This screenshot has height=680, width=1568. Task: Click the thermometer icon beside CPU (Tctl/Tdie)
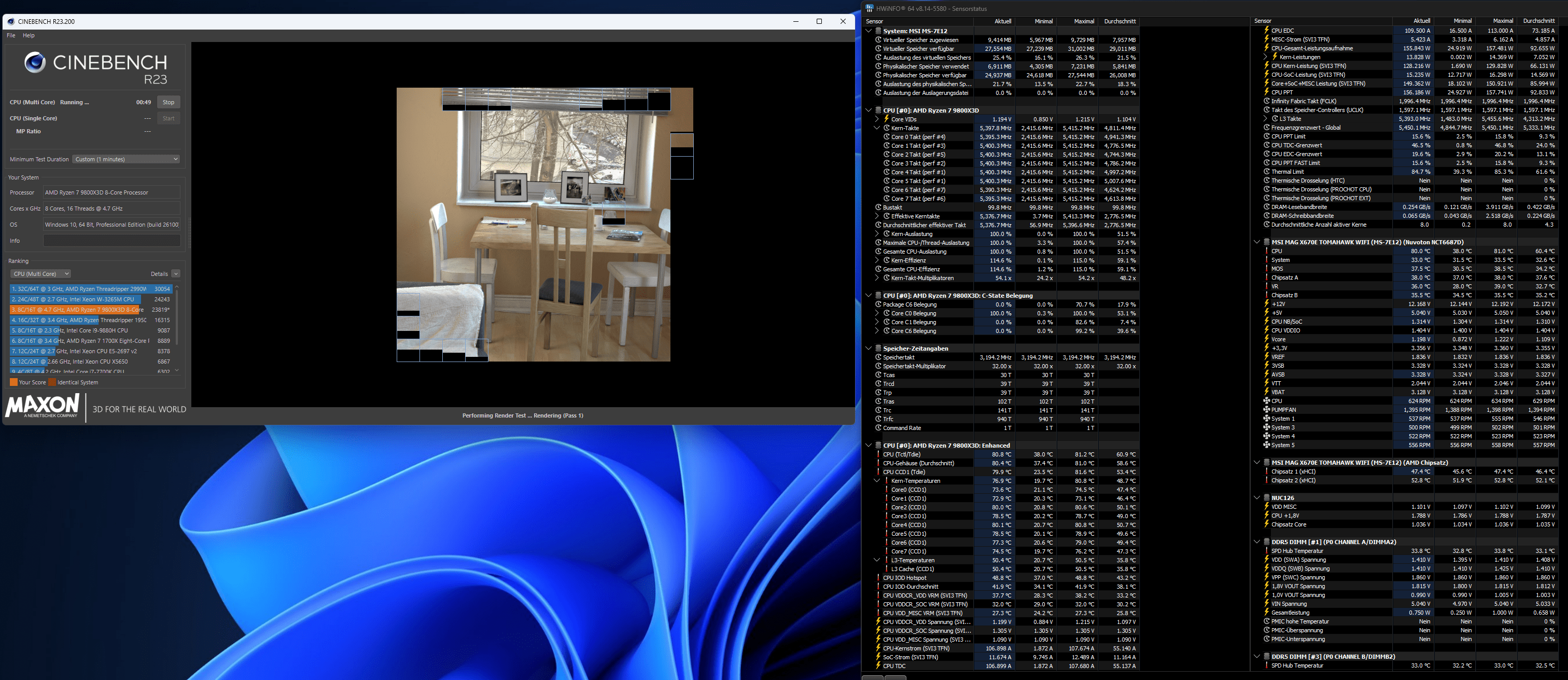tap(878, 455)
